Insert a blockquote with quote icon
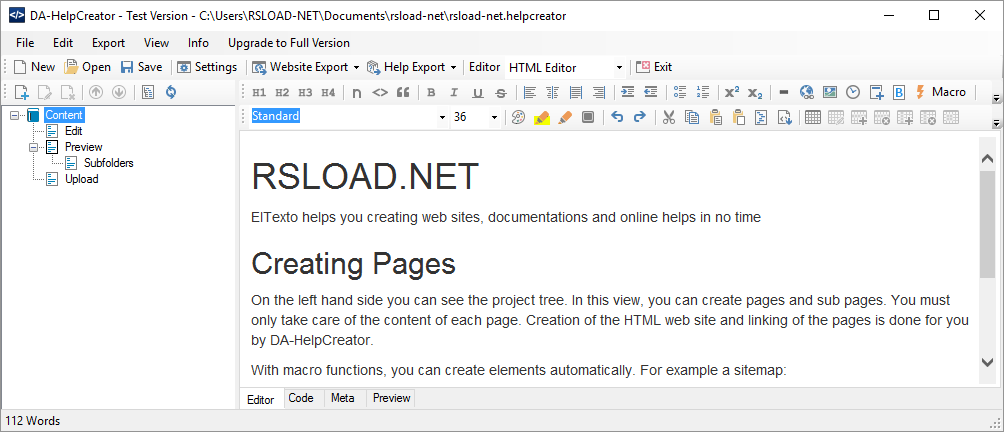Viewport: 1004px width, 432px height. pos(403,93)
